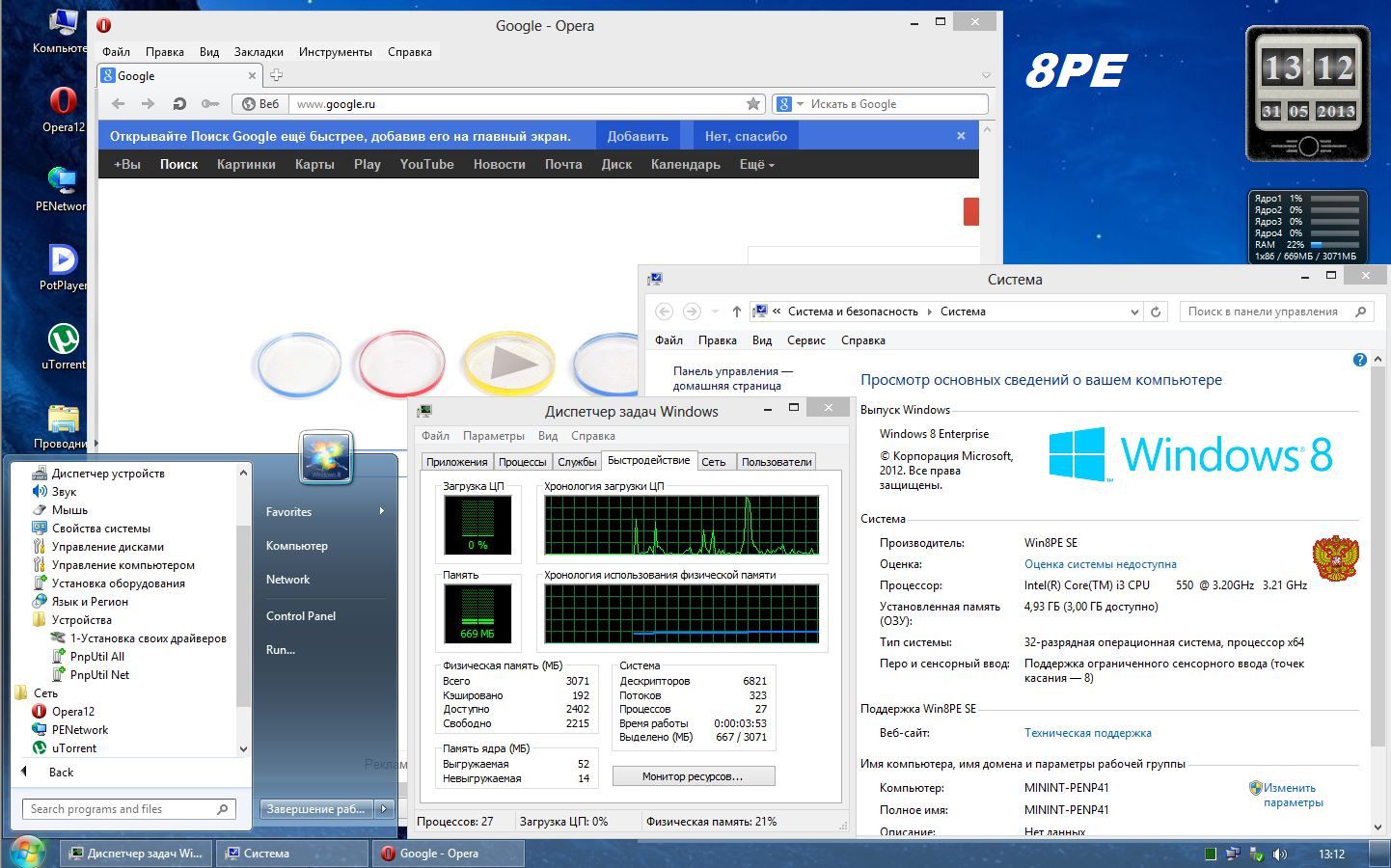Click the Opera password wand key icon
Image resolution: width=1391 pixels, height=868 pixels.
tap(209, 104)
